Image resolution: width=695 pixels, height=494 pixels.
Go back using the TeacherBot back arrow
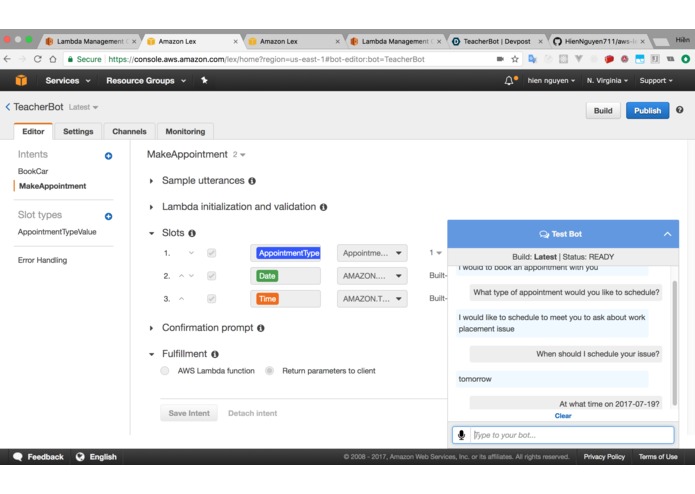8,107
